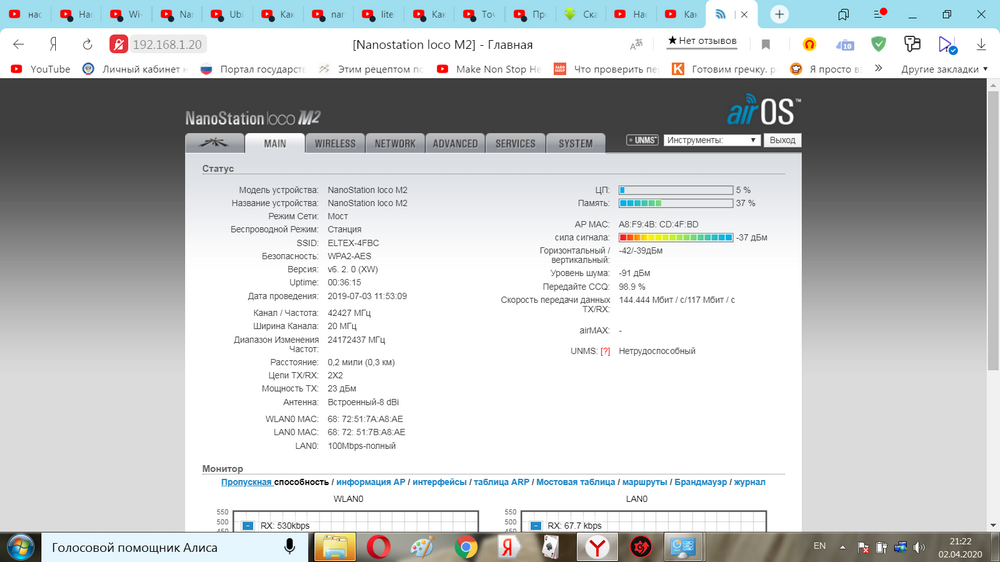Switch to the SERVICES tab
This screenshot has width=1000, height=562.
click(515, 144)
